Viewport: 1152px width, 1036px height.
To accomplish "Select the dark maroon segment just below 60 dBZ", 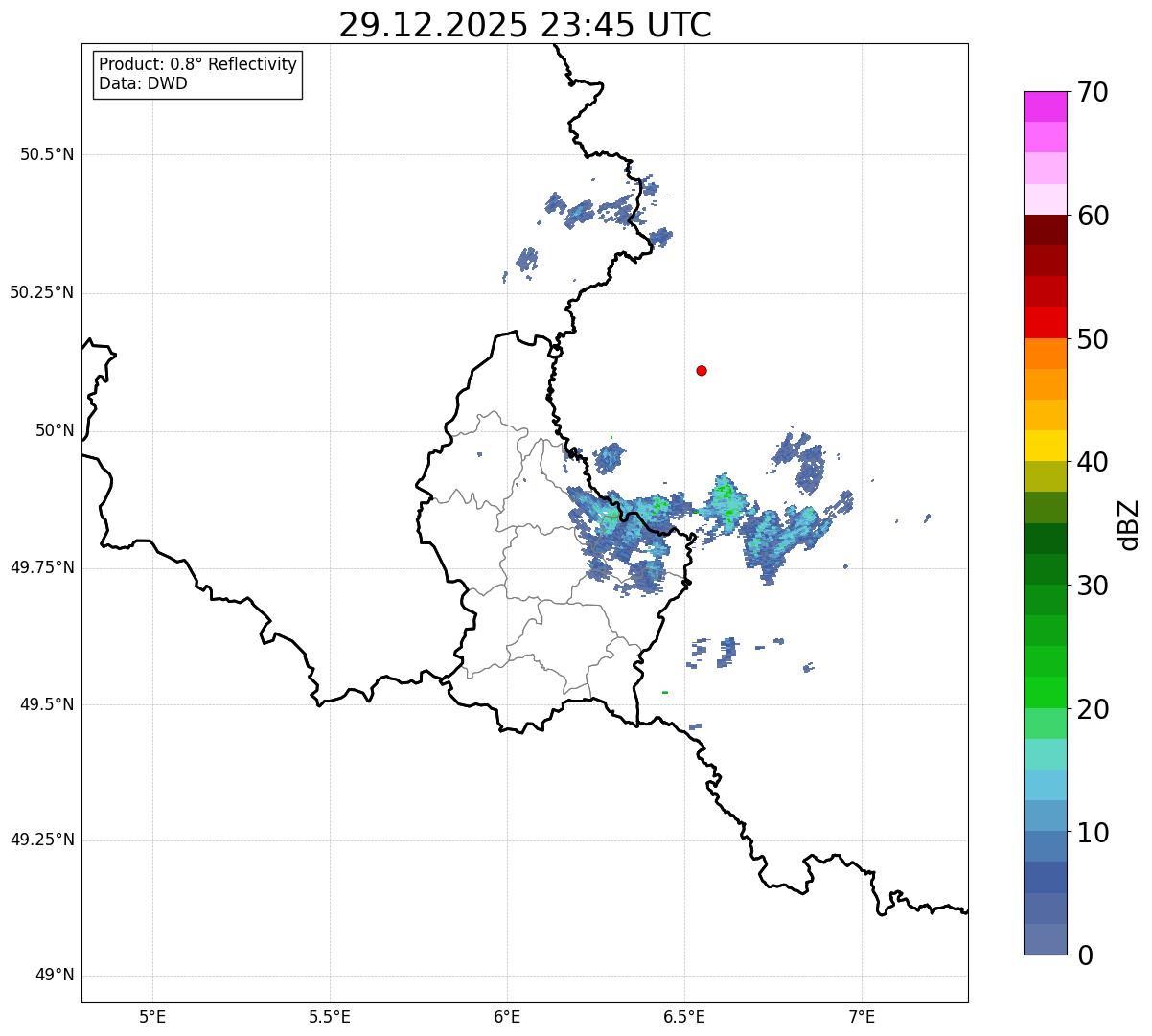I will click(1045, 230).
